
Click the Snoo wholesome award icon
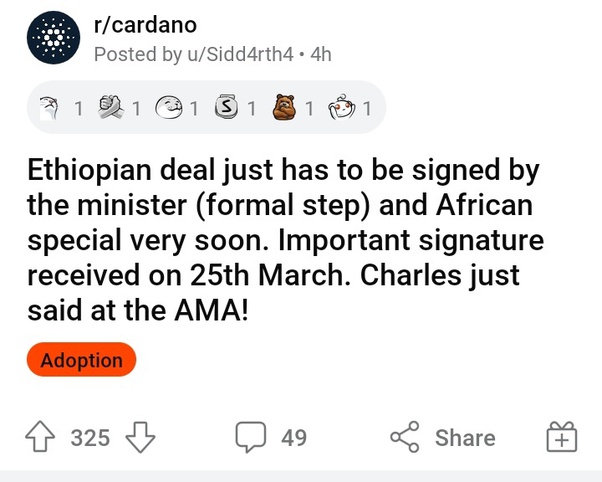(x=344, y=107)
